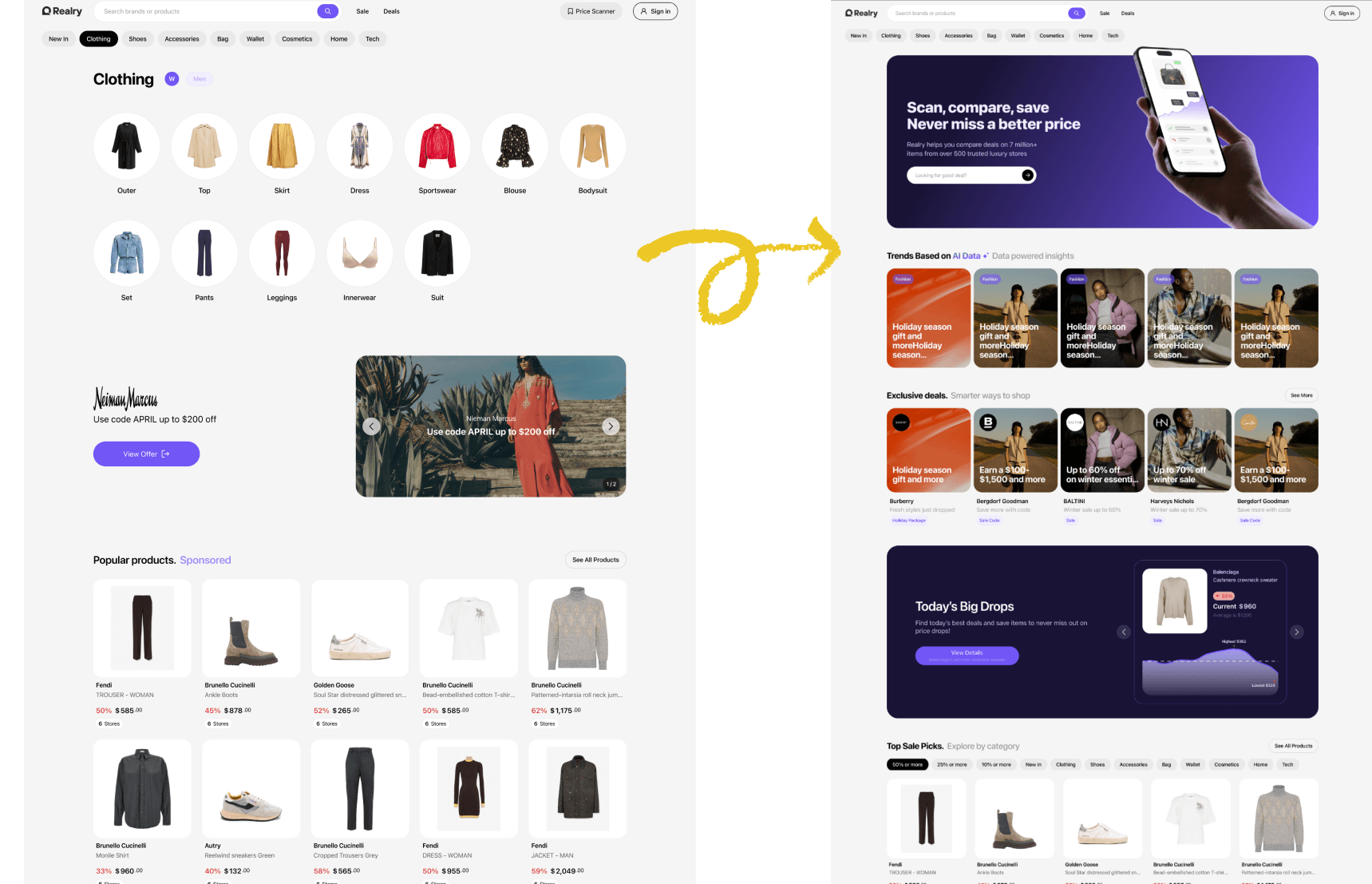The height and width of the screenshot is (884, 1372).
Task: Click the purple search button on the Clothing page
Action: pos(327,11)
